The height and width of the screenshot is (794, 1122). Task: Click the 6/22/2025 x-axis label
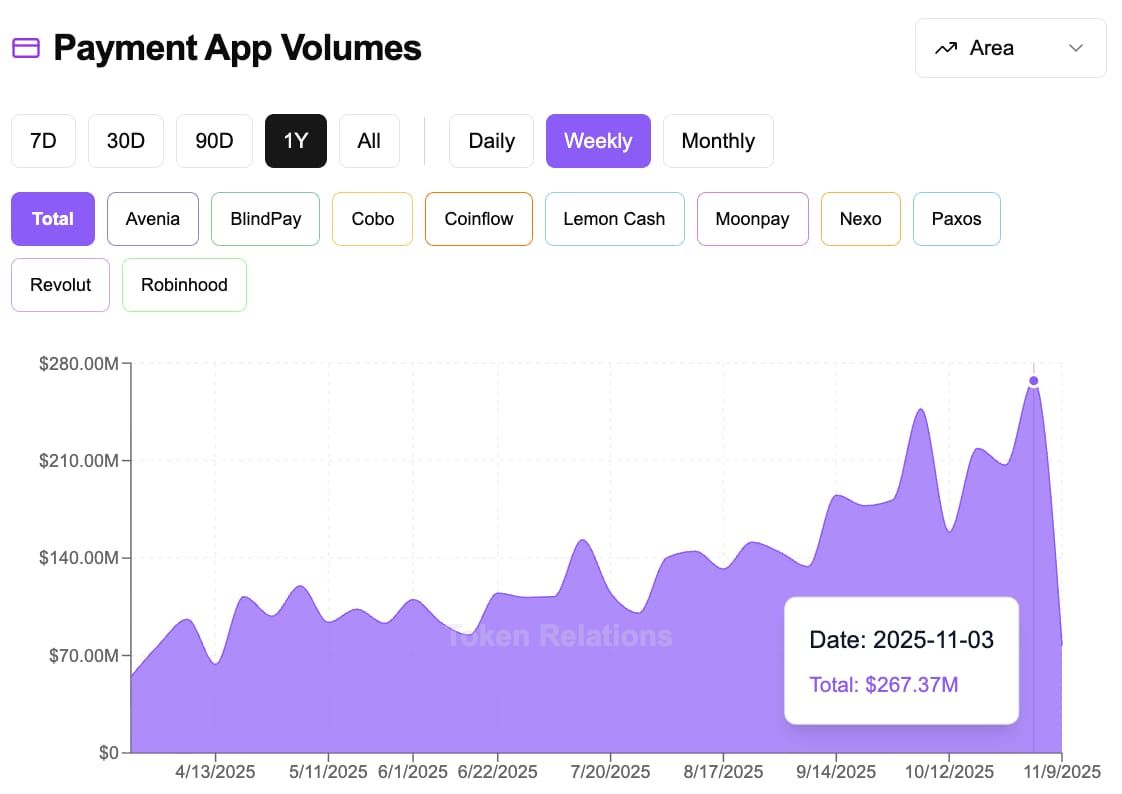[x=497, y=772]
